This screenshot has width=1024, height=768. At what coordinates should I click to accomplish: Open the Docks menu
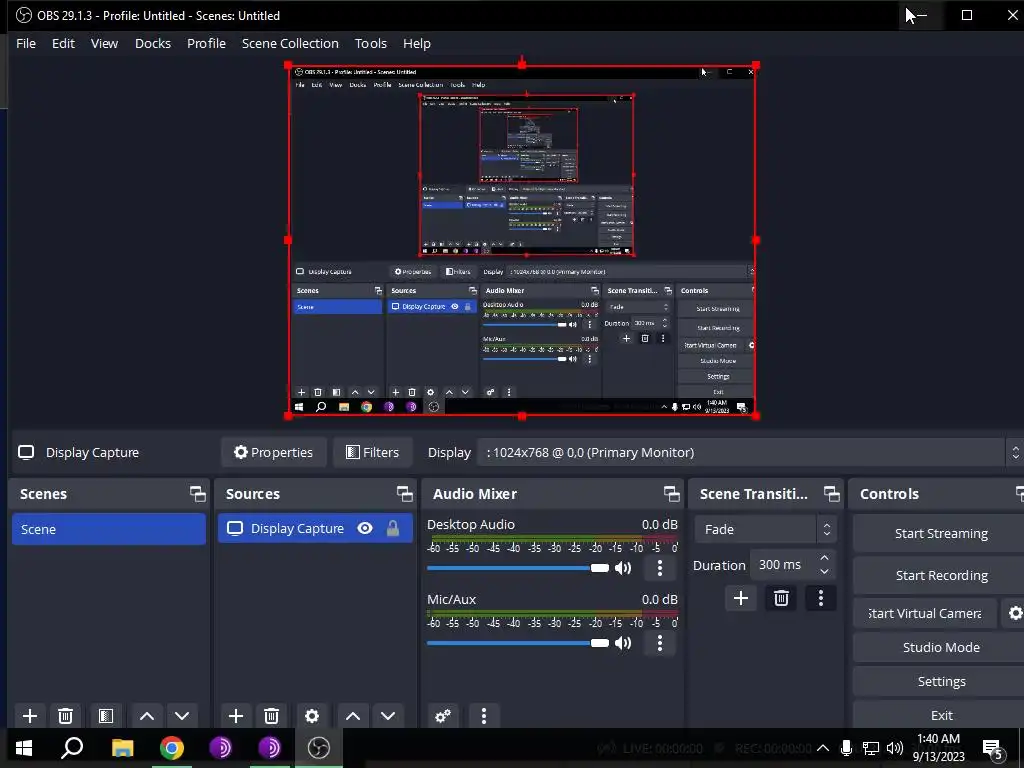(x=153, y=43)
